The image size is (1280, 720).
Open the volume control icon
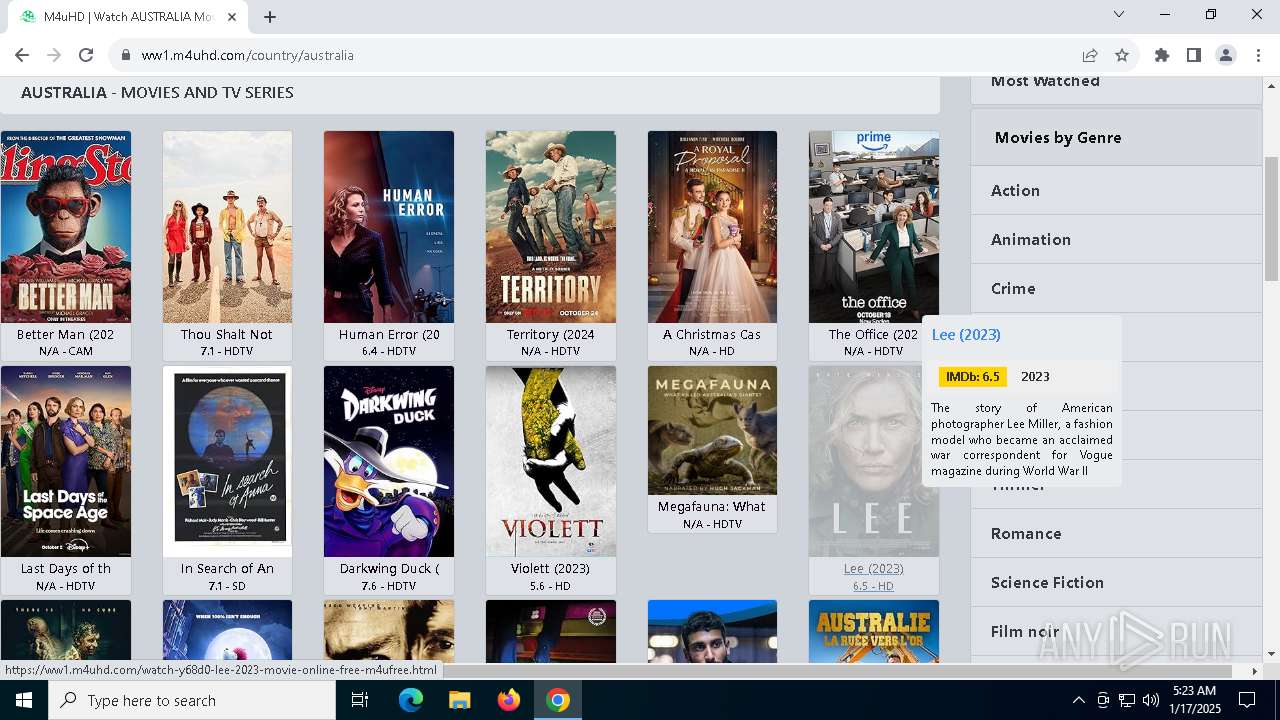point(1151,700)
